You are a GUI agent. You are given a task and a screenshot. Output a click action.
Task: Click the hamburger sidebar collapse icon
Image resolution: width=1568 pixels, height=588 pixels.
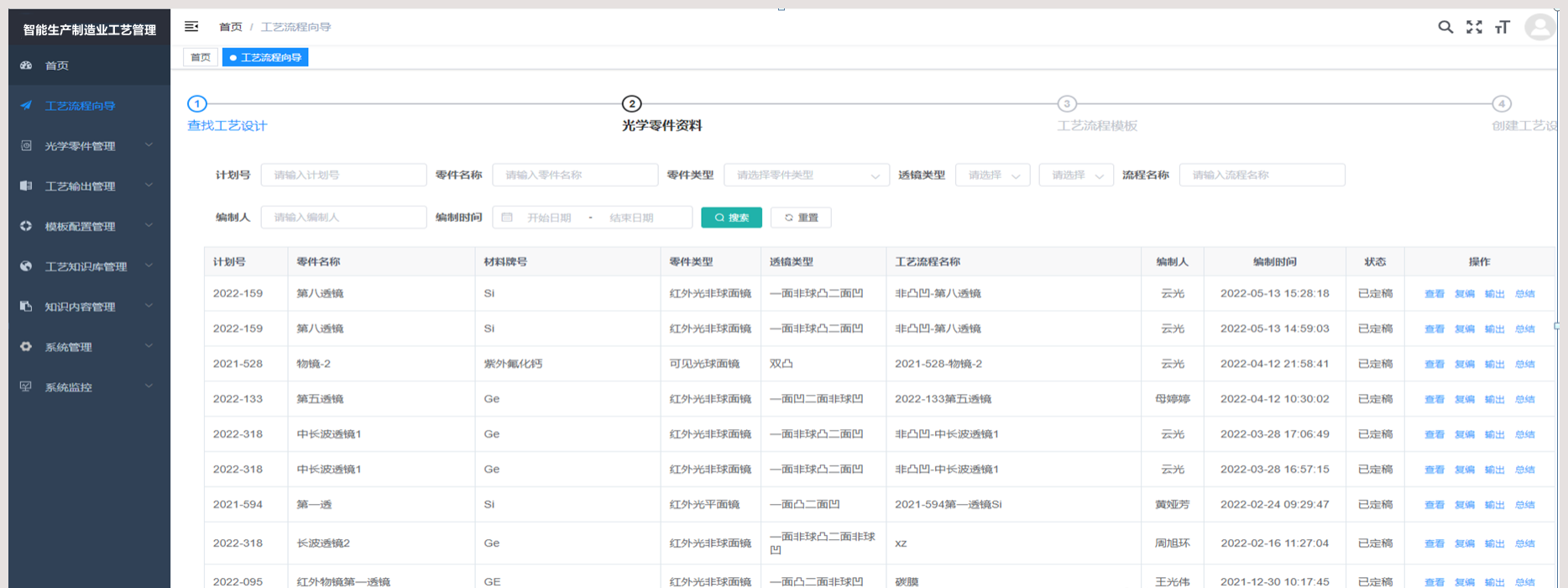191,27
